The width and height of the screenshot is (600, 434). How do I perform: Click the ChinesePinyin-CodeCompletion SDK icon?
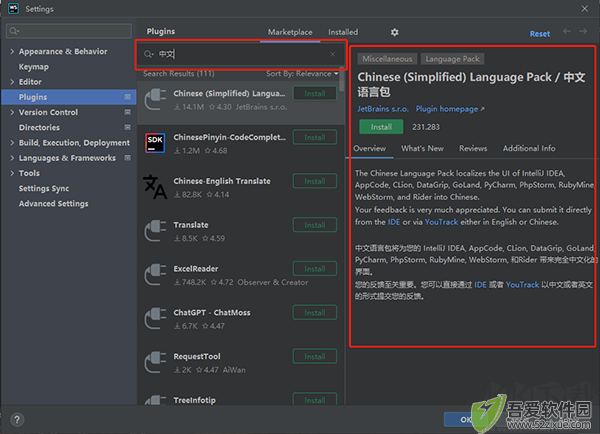coord(155,143)
